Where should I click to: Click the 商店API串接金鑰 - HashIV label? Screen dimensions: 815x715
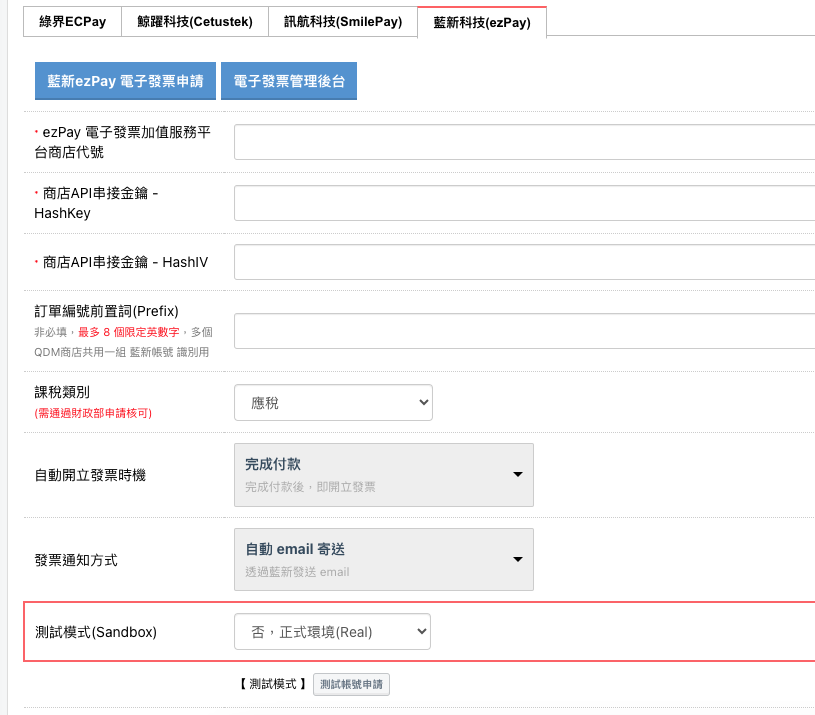click(x=121, y=262)
